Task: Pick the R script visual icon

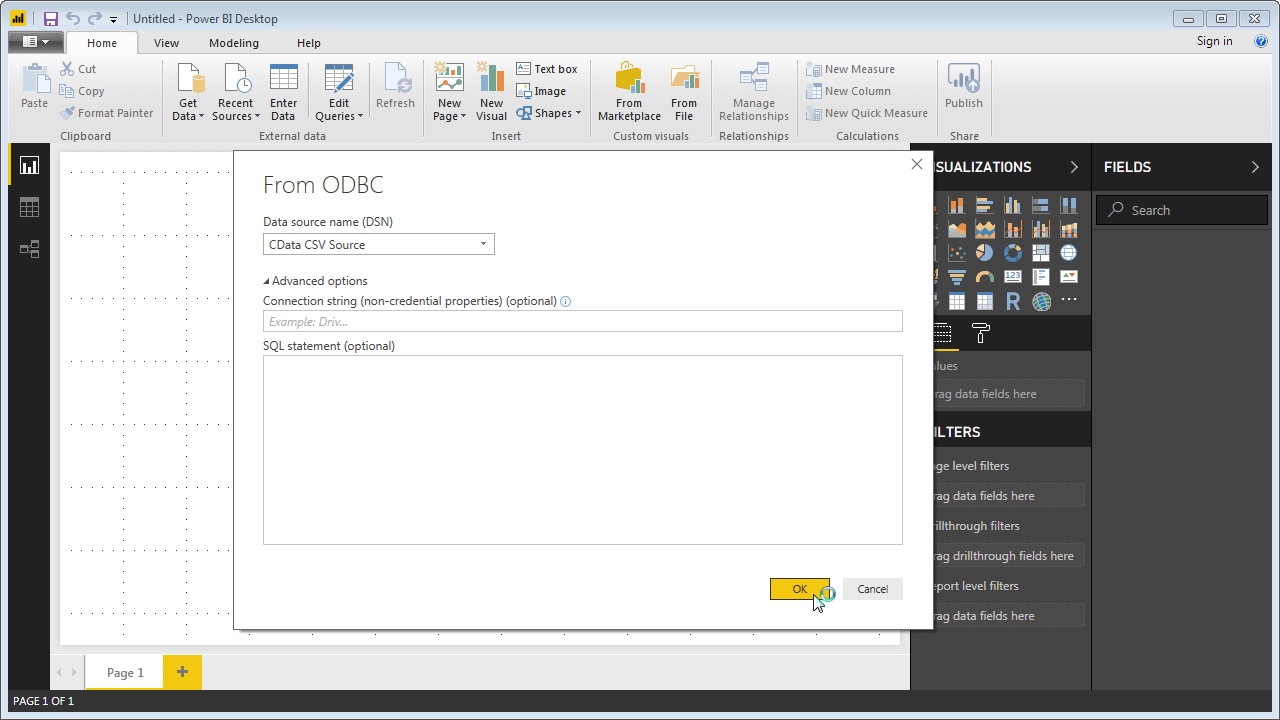Action: point(1013,301)
